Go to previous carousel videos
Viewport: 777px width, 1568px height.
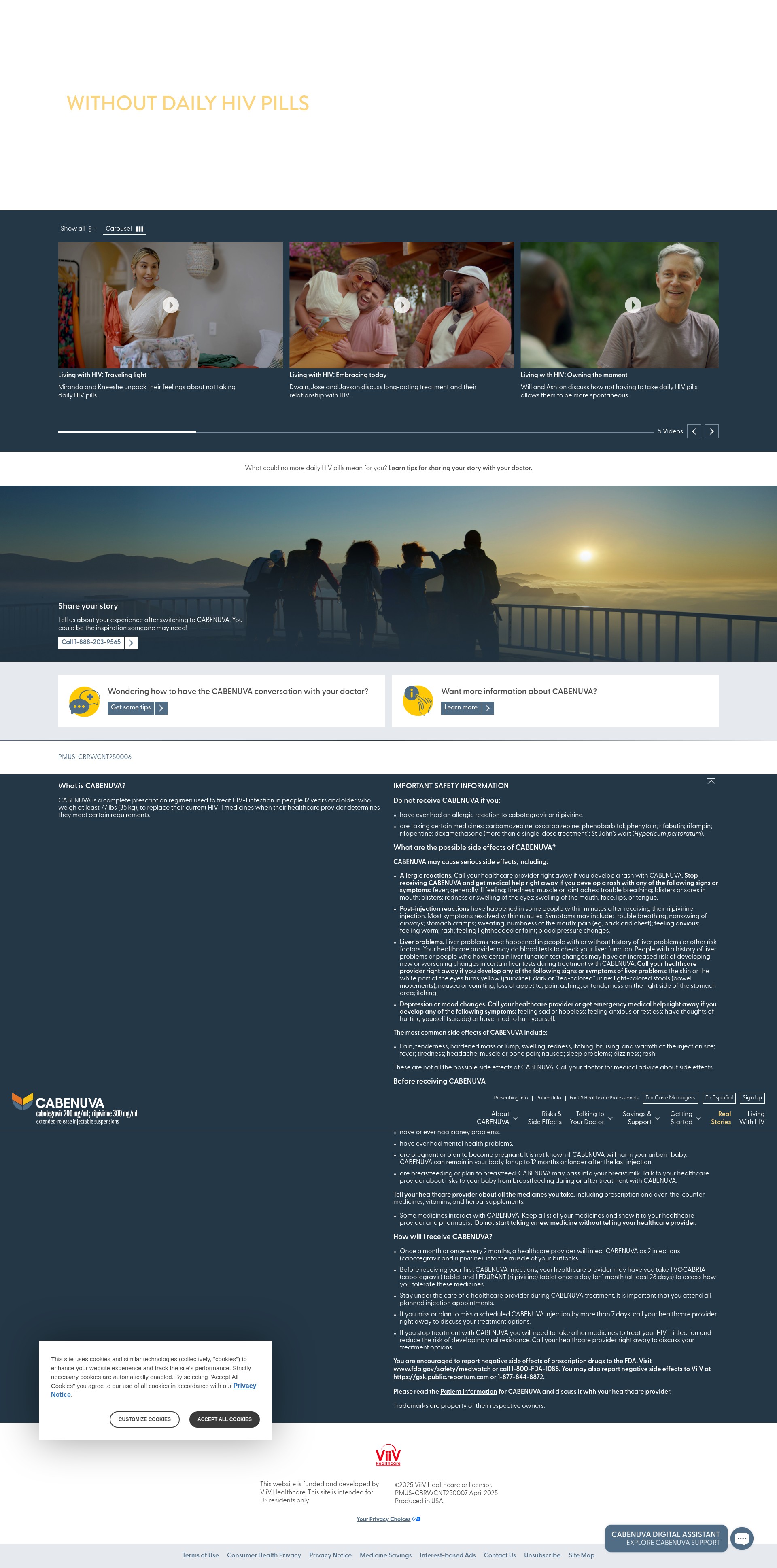[x=694, y=432]
